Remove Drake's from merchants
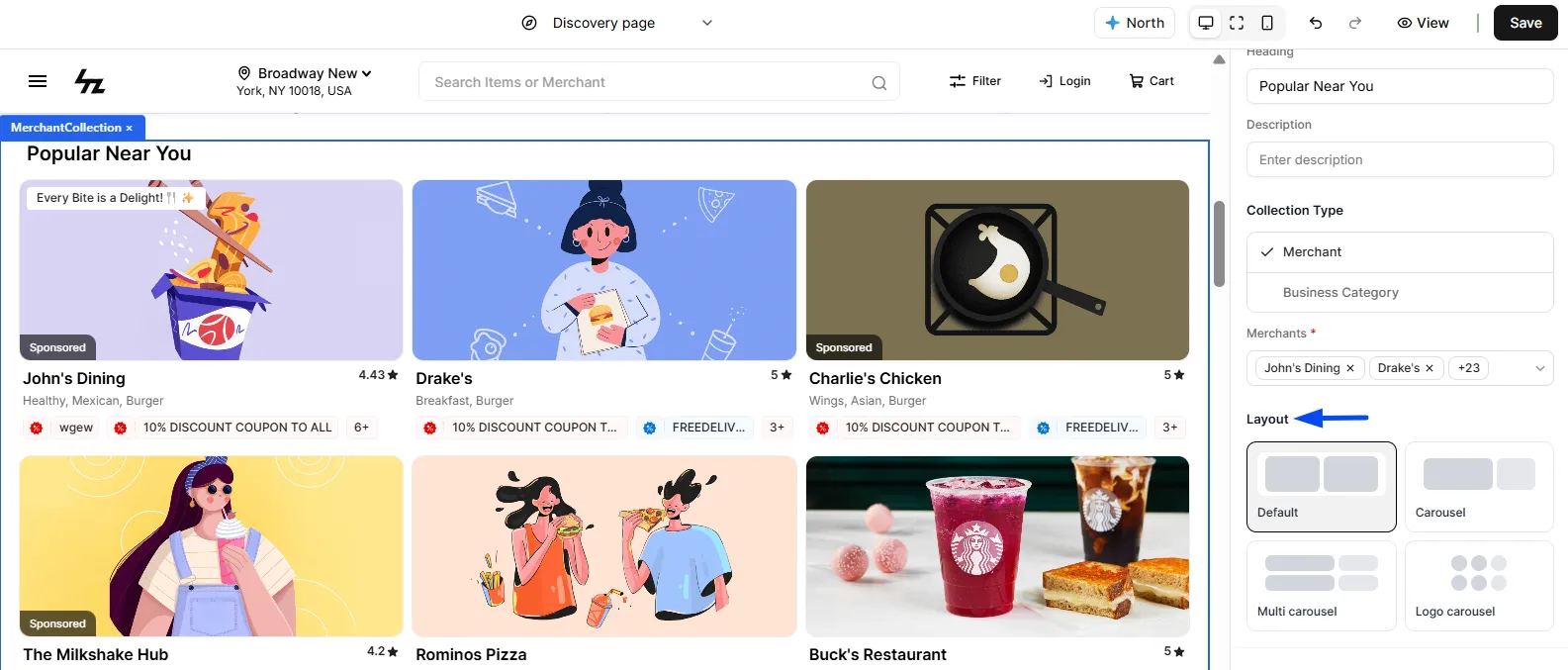This screenshot has height=670, width=1568. [x=1430, y=368]
